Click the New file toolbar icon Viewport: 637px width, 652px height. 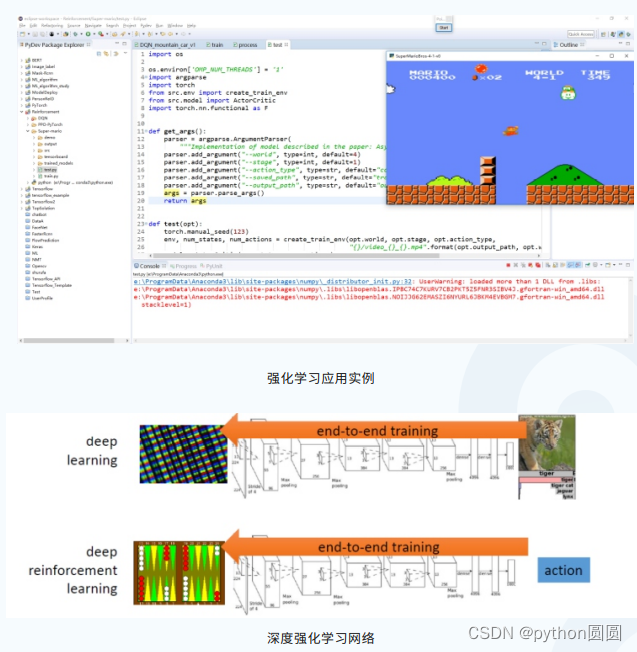[x=22, y=34]
